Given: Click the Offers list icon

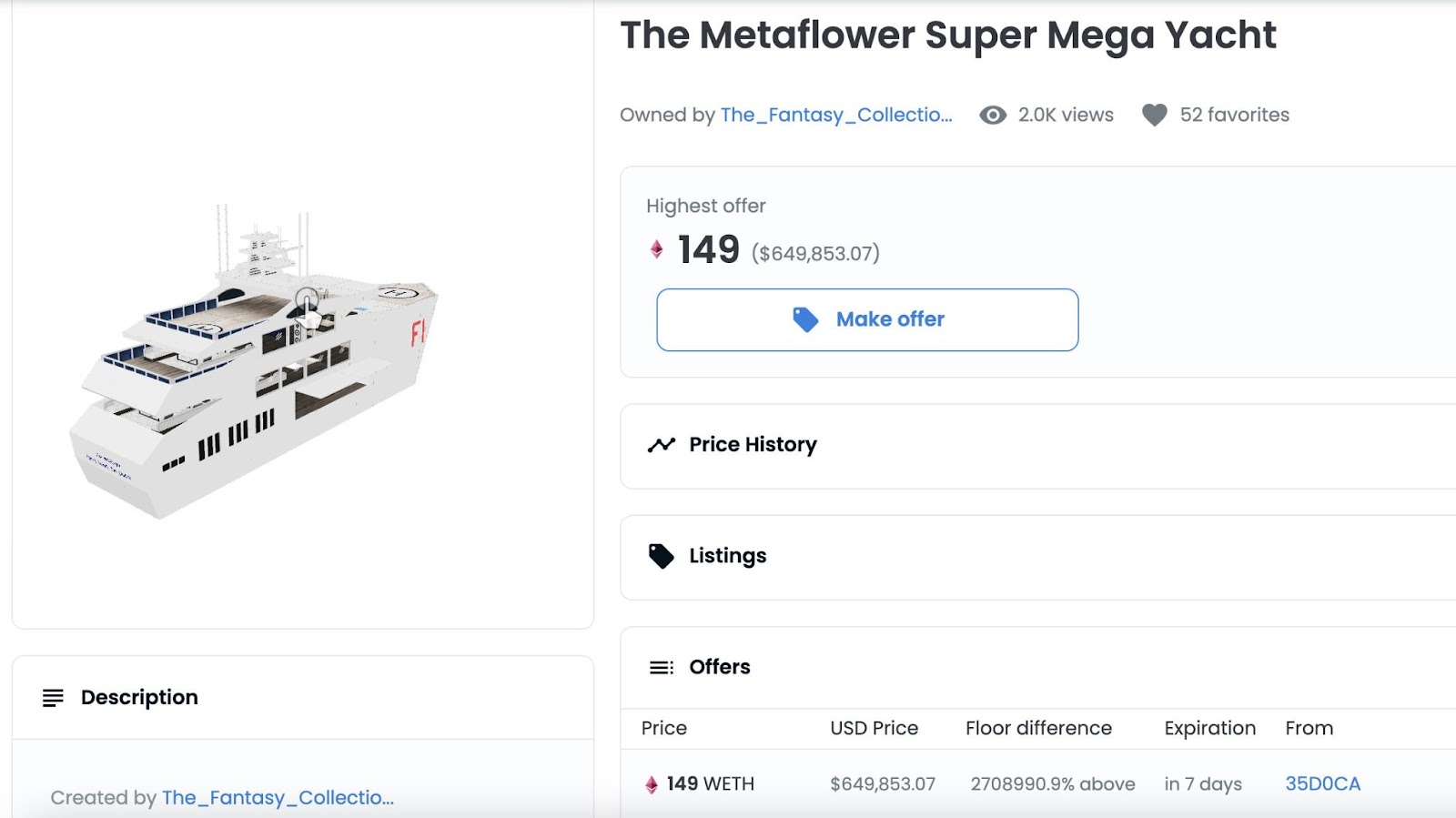Looking at the screenshot, I should 662,668.
